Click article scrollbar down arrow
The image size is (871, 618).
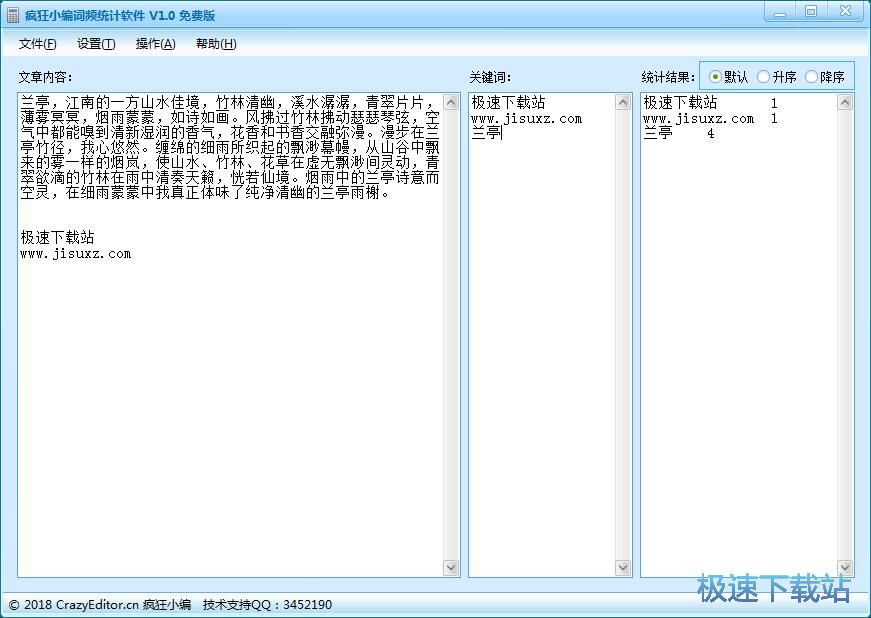[x=451, y=567]
